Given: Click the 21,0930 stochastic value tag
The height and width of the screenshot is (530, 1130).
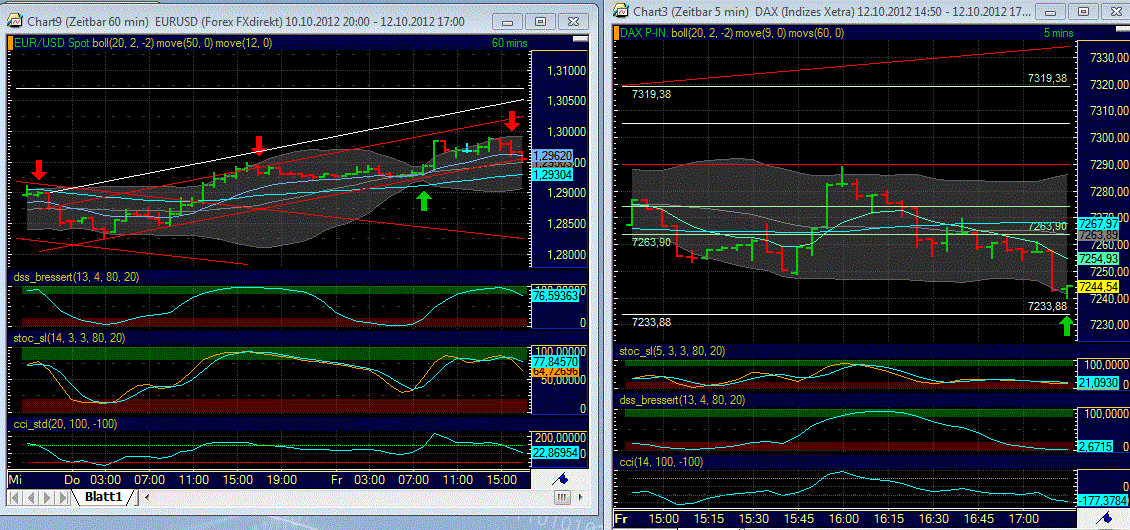Looking at the screenshot, I should (1098, 381).
